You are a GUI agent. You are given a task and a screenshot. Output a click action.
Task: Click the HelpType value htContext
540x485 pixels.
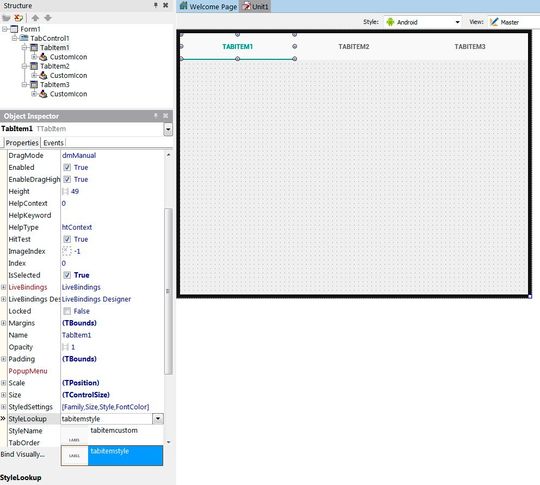click(x=77, y=227)
